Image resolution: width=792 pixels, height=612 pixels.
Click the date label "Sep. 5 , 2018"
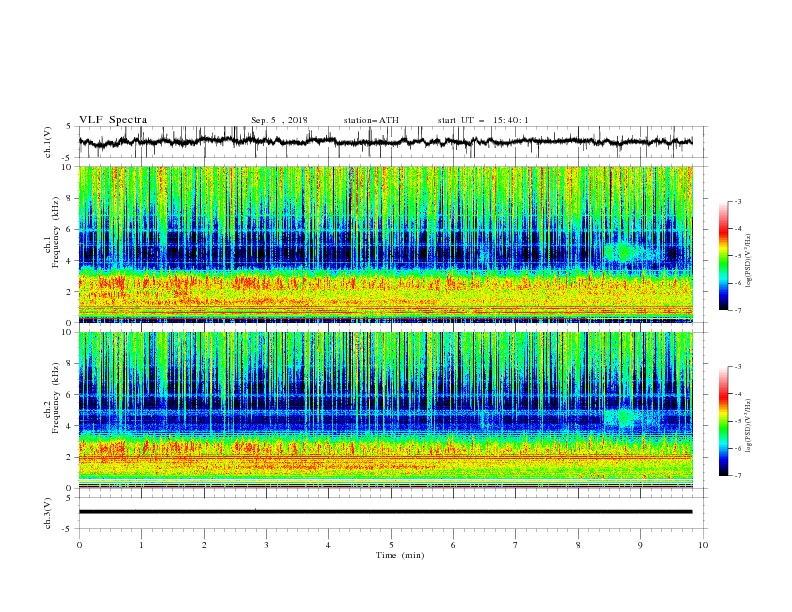pyautogui.click(x=279, y=120)
